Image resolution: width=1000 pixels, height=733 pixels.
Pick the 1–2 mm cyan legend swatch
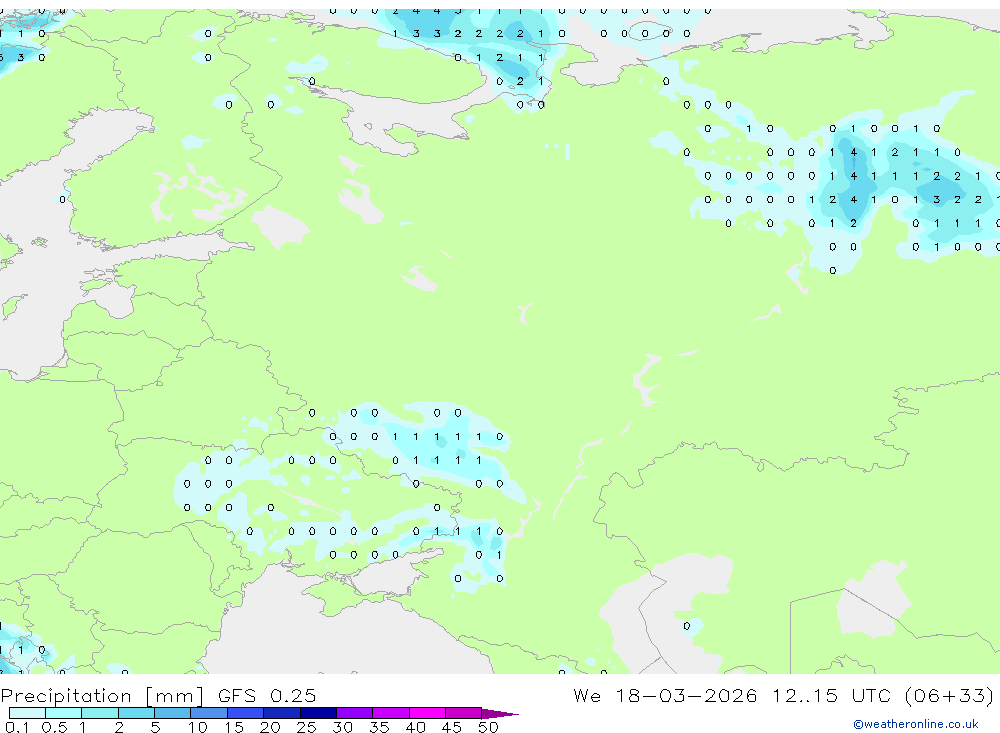pos(100,713)
